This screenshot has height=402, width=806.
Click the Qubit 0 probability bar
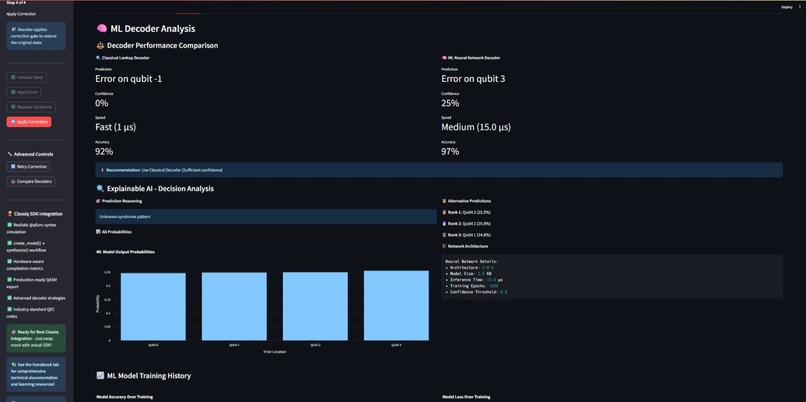click(x=153, y=306)
